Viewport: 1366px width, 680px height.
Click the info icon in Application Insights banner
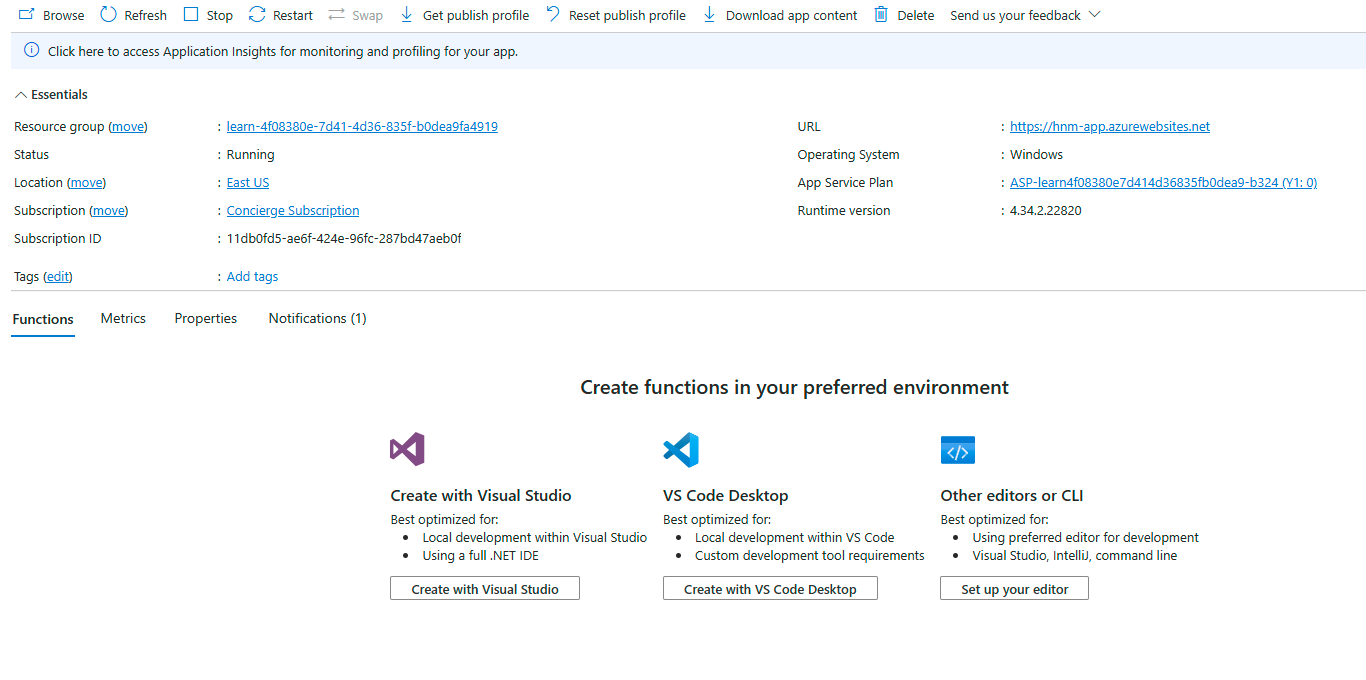pos(32,50)
